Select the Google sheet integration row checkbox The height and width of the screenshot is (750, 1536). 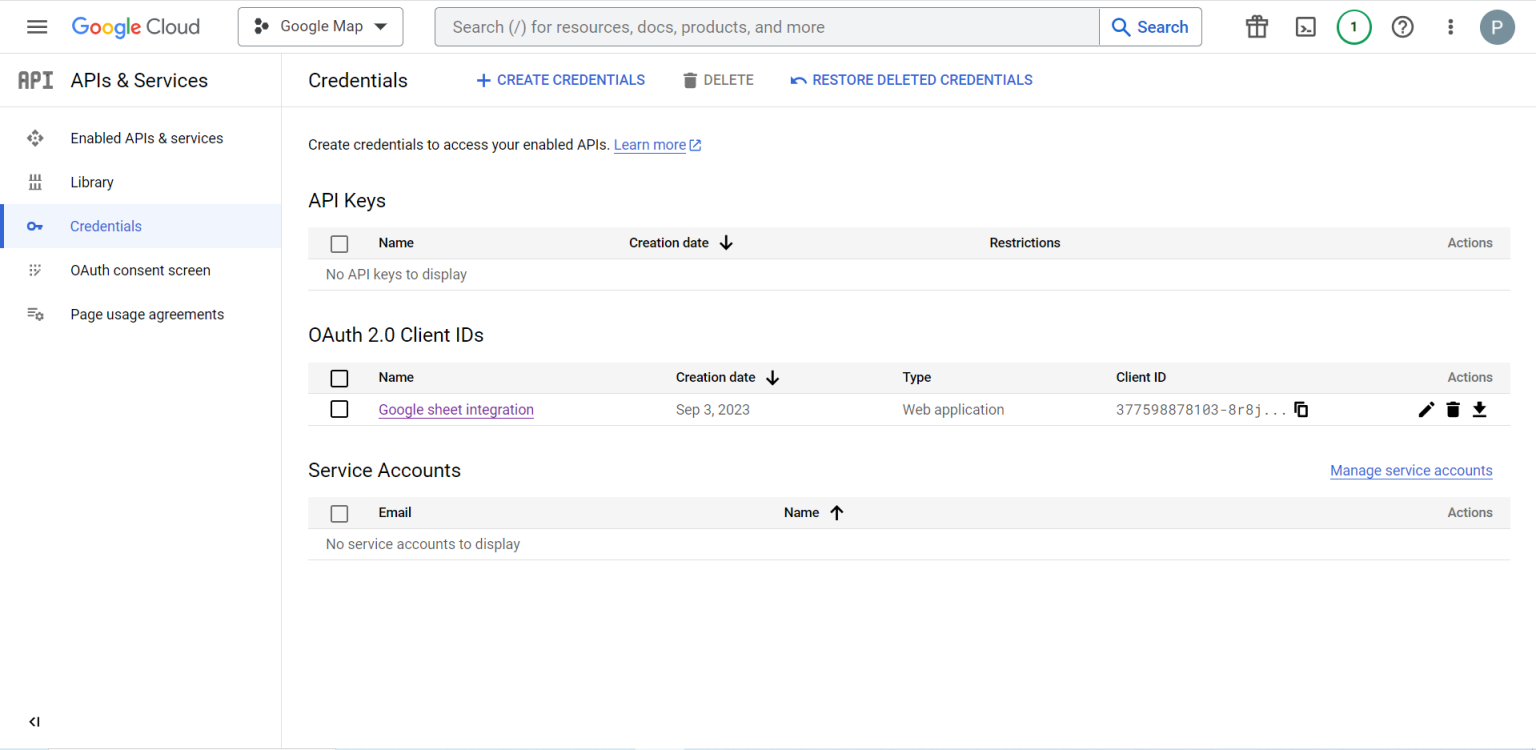[x=339, y=409]
